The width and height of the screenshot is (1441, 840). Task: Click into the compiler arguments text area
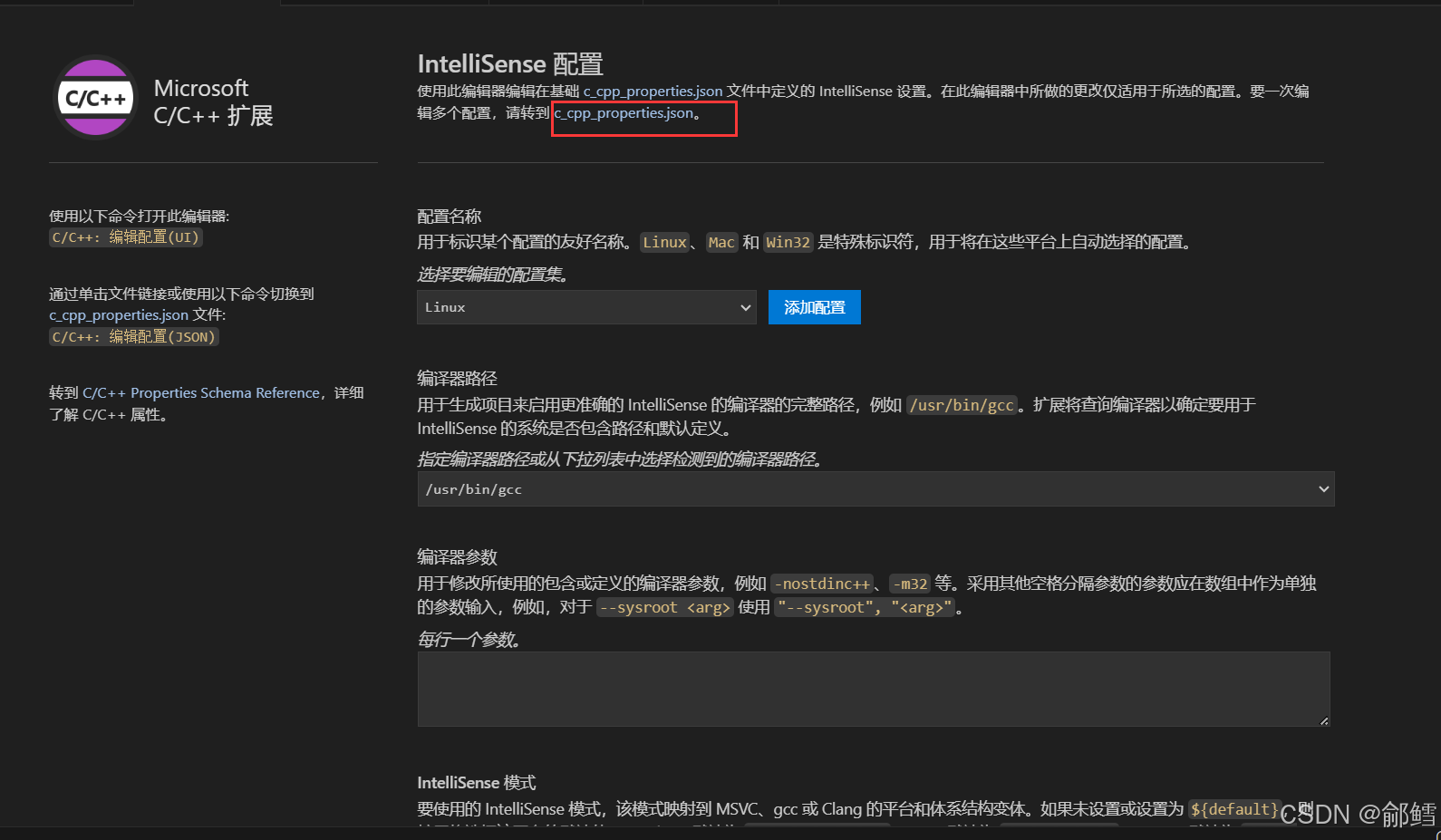tap(874, 689)
